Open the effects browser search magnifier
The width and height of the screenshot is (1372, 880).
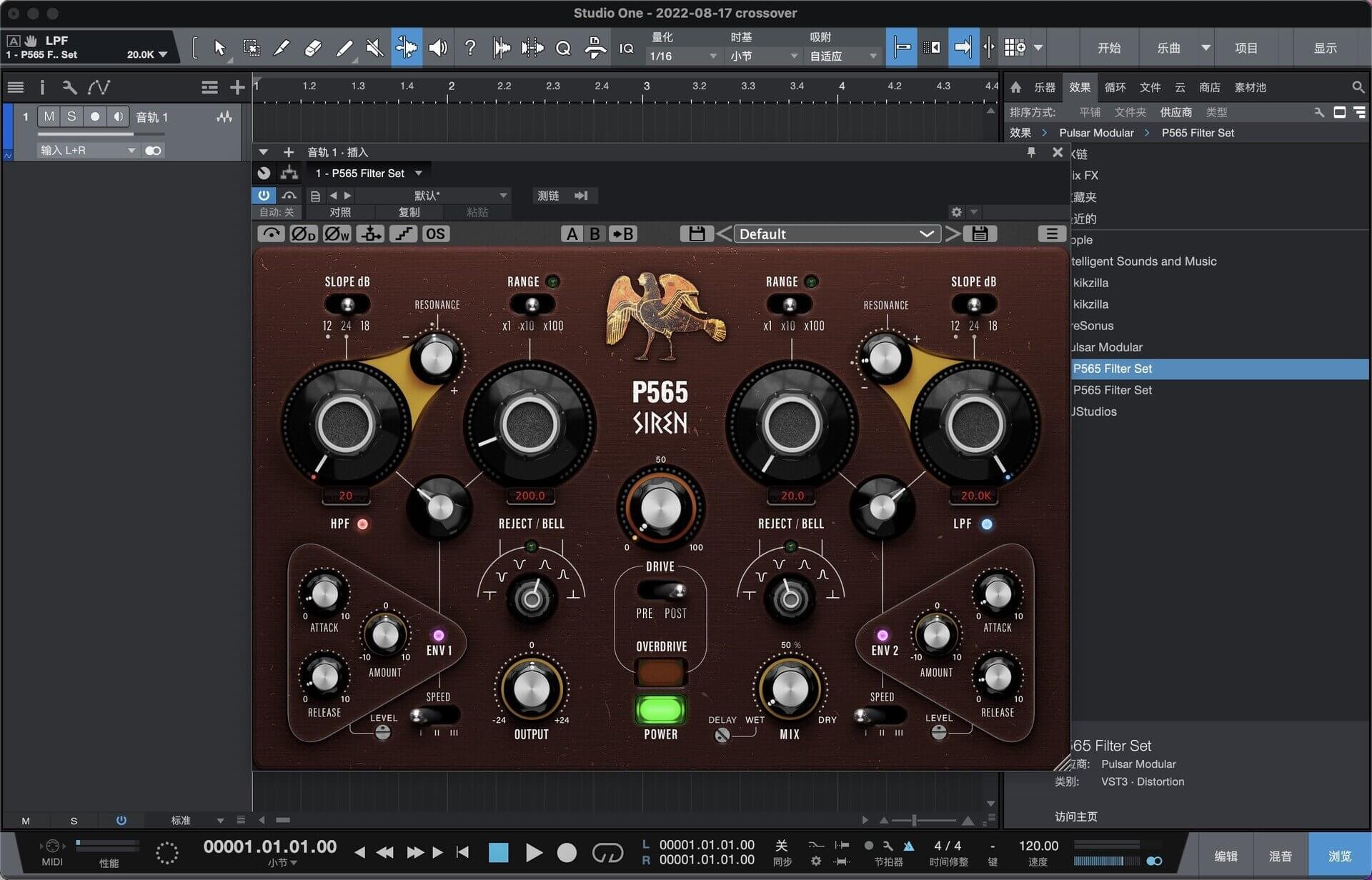coord(1358,87)
